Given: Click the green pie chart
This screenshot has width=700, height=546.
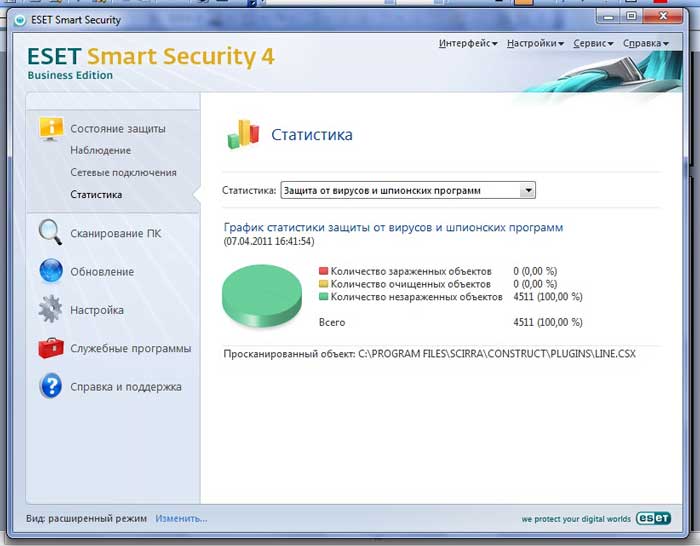Looking at the screenshot, I should [262, 296].
